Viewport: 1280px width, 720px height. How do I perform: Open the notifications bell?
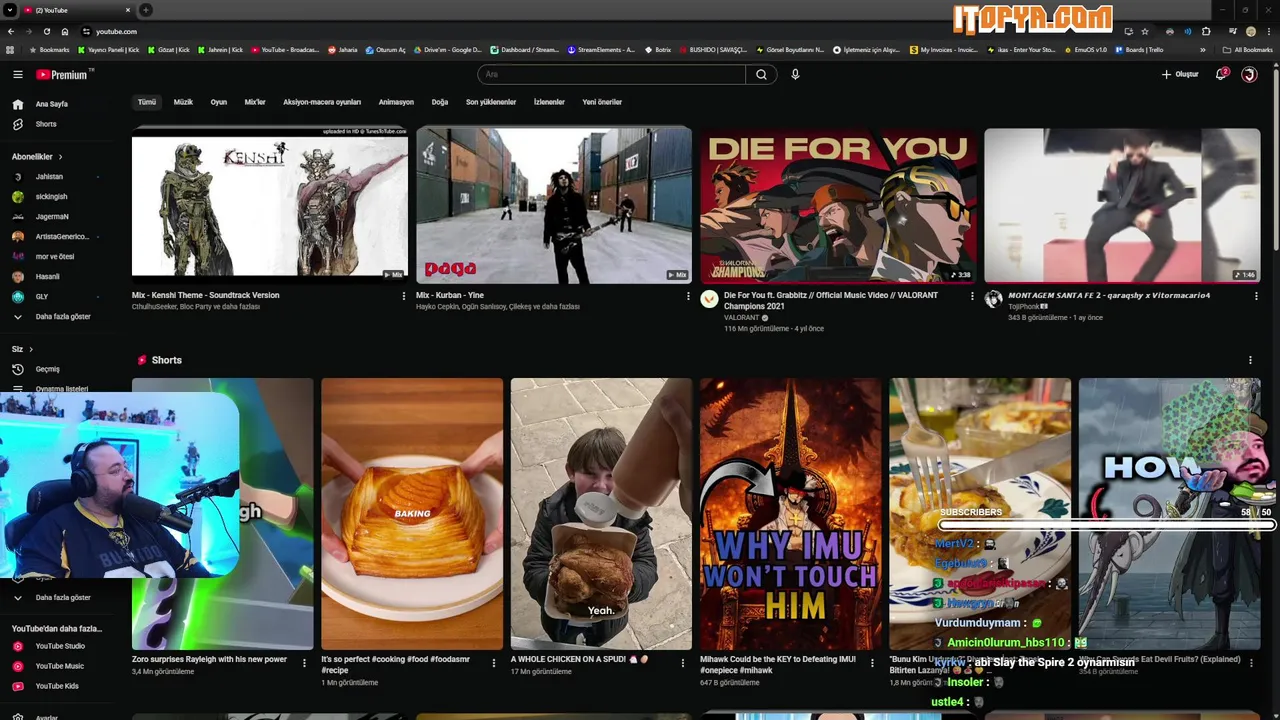coord(1221,74)
